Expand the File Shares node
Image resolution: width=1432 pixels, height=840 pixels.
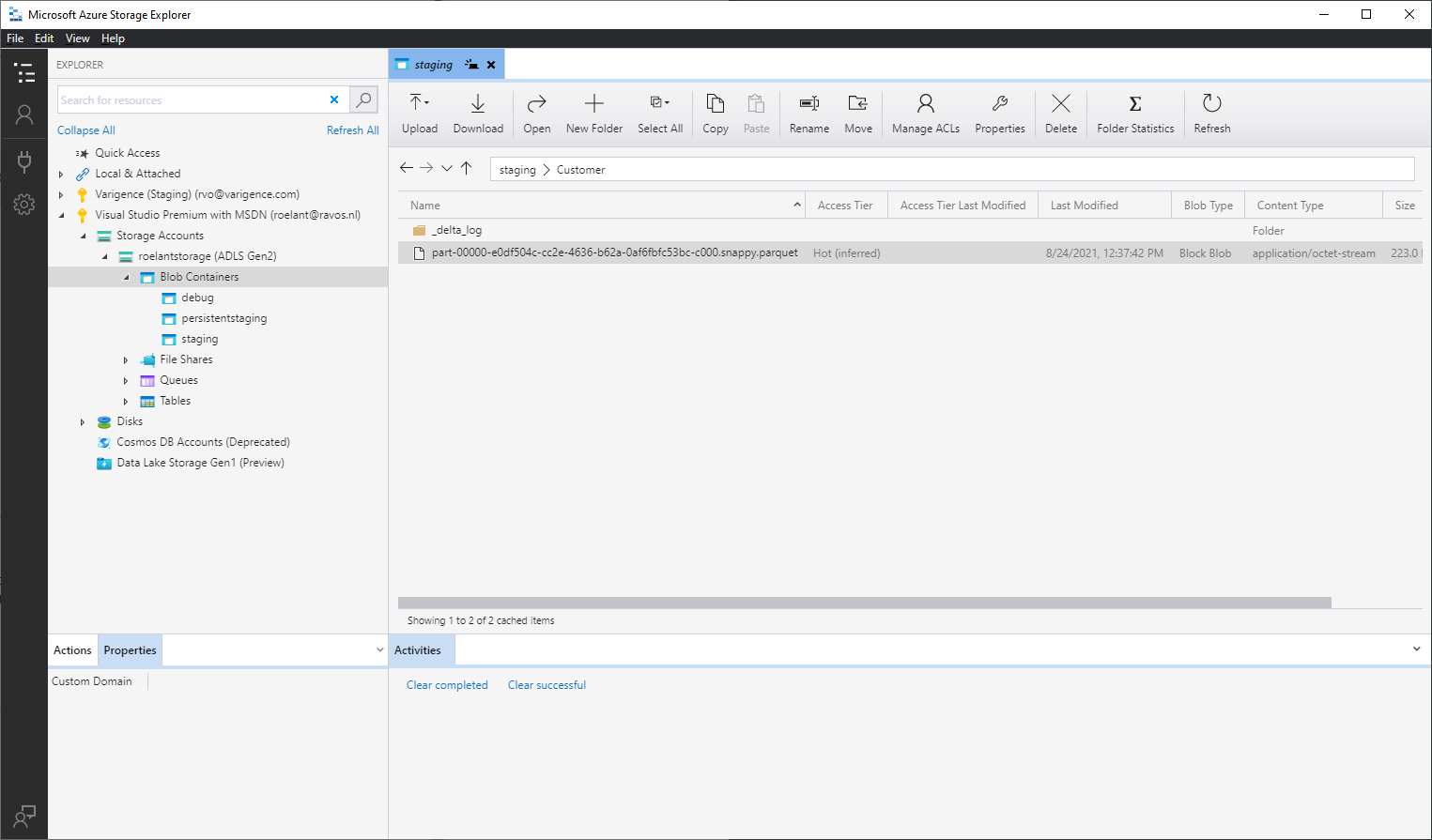[126, 360]
